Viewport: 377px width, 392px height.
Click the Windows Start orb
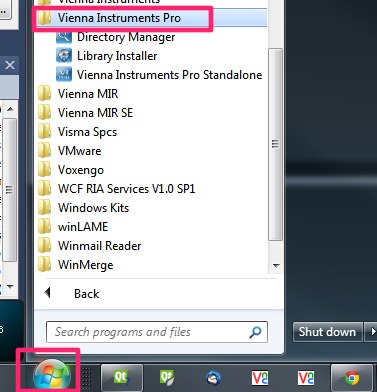[52, 376]
